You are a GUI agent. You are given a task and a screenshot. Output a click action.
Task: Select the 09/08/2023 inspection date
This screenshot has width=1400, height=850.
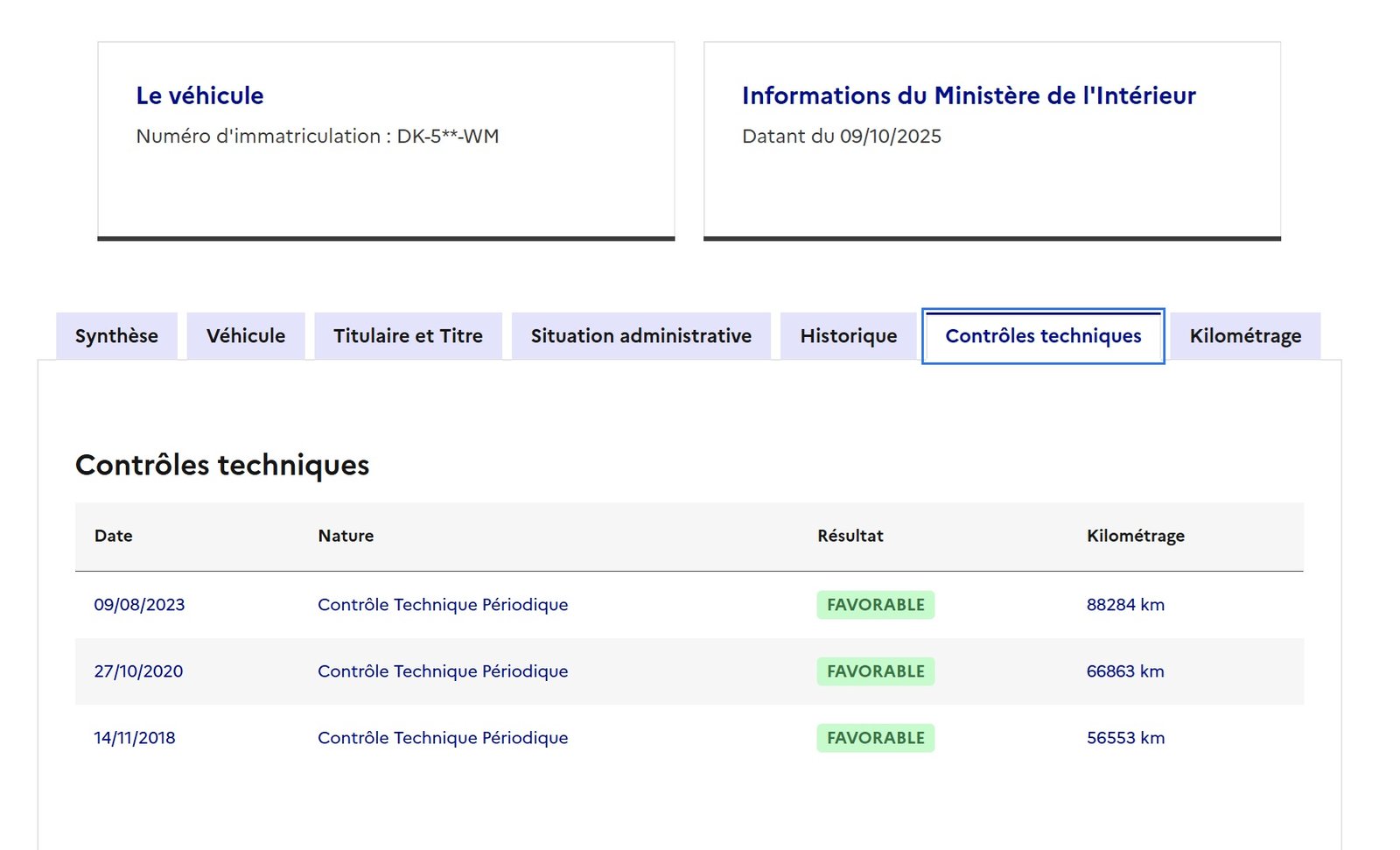139,605
